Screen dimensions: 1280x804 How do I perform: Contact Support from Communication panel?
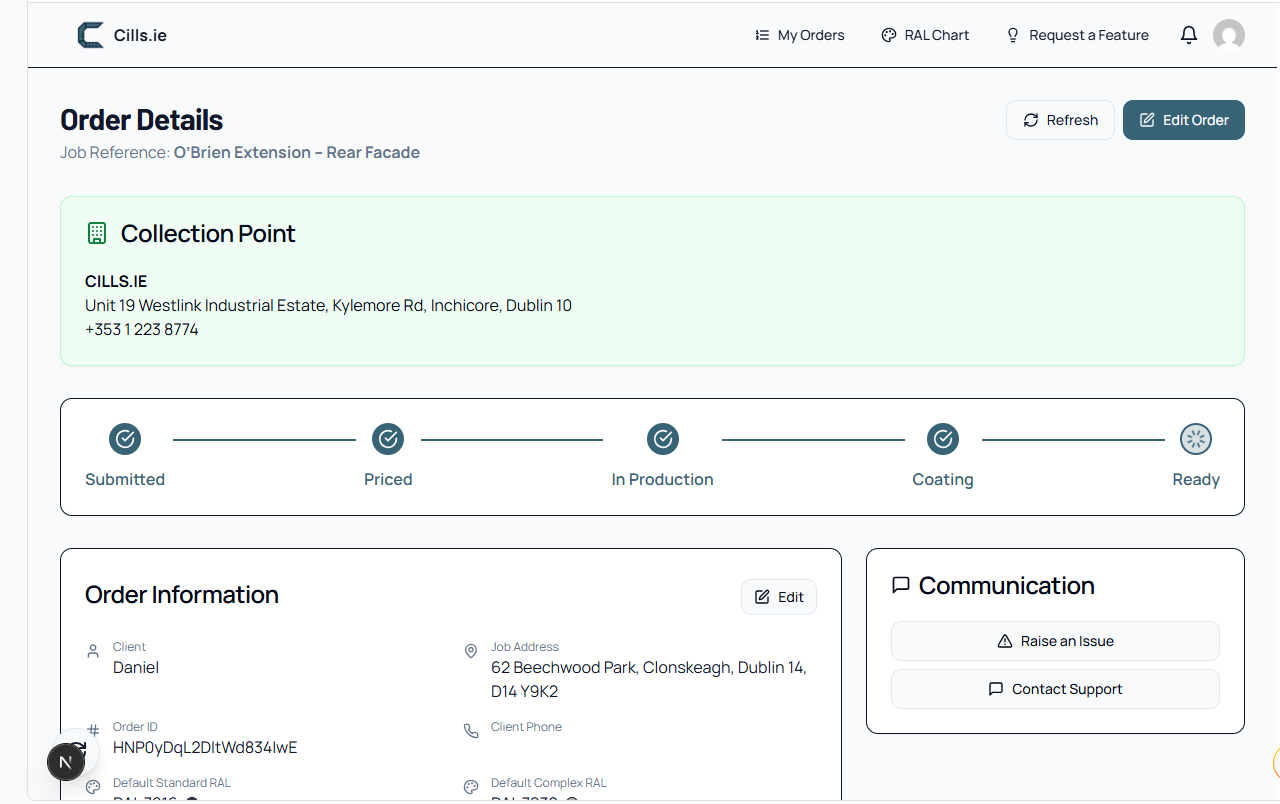click(x=1055, y=689)
